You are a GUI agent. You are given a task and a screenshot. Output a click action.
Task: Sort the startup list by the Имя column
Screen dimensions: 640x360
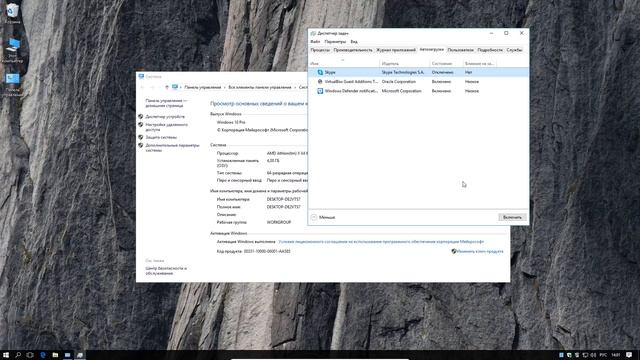click(344, 63)
